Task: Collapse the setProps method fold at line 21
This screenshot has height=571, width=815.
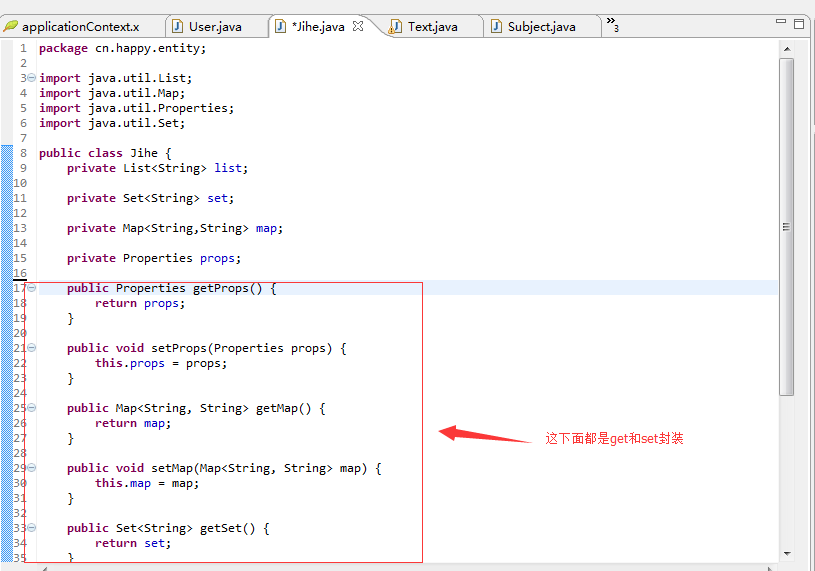Action: 32,348
